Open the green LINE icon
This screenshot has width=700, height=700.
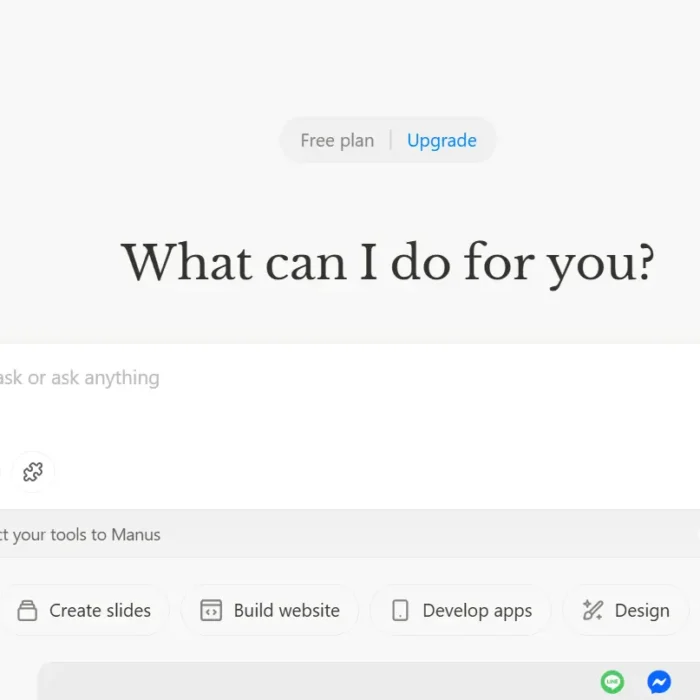pos(612,682)
